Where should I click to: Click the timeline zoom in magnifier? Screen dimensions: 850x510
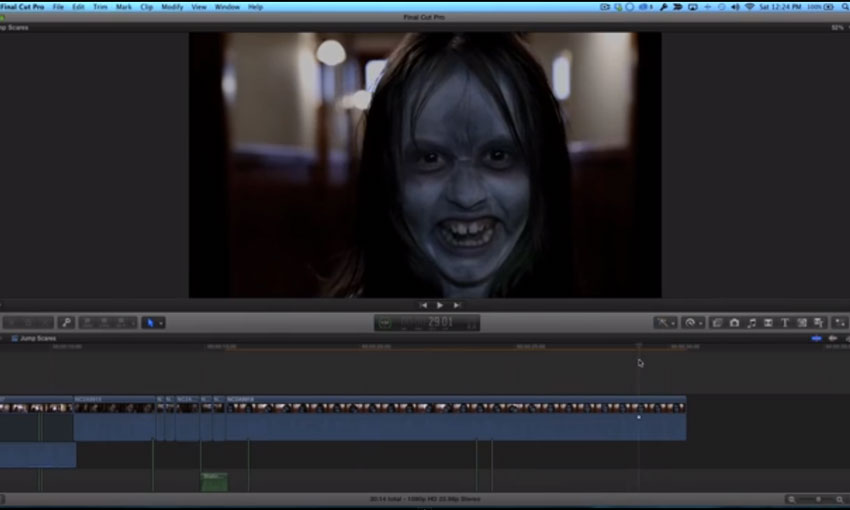pyautogui.click(x=840, y=499)
